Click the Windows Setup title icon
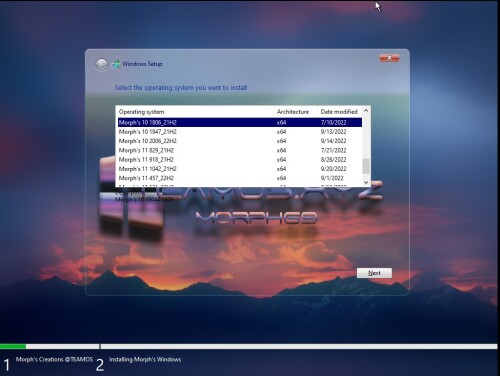 point(116,64)
